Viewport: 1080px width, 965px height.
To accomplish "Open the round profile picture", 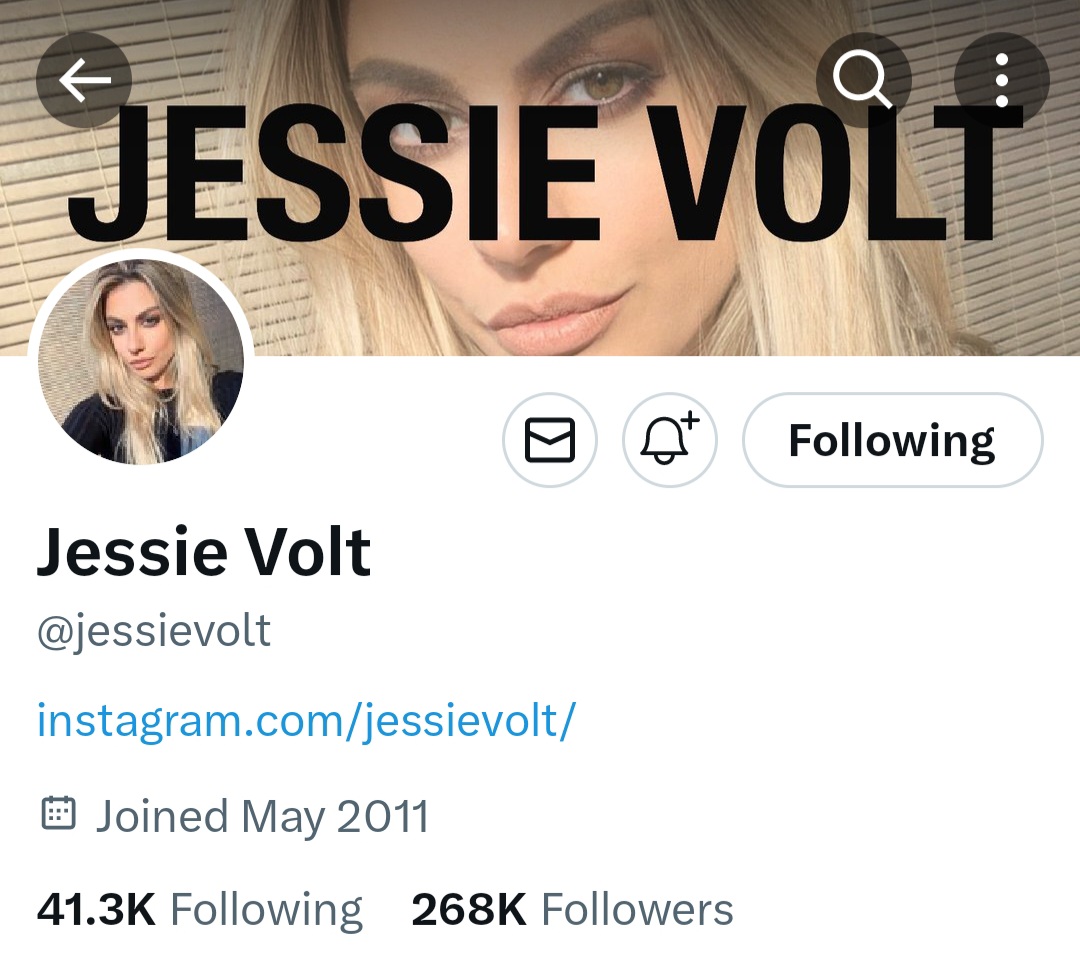I will click(x=141, y=362).
